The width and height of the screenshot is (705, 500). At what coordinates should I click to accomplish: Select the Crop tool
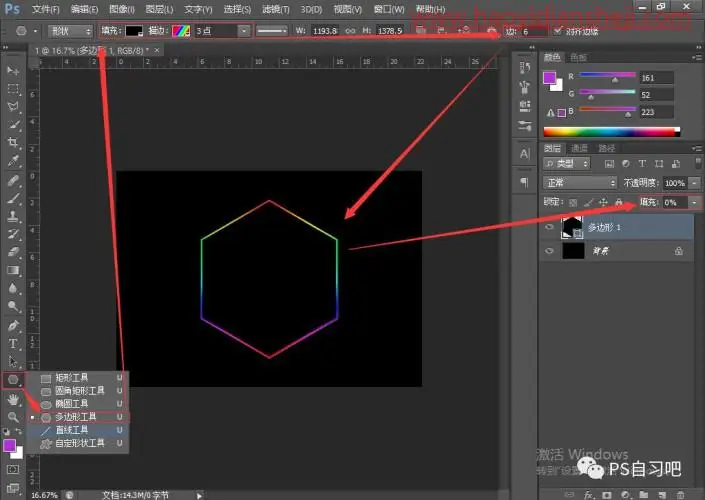coord(13,143)
